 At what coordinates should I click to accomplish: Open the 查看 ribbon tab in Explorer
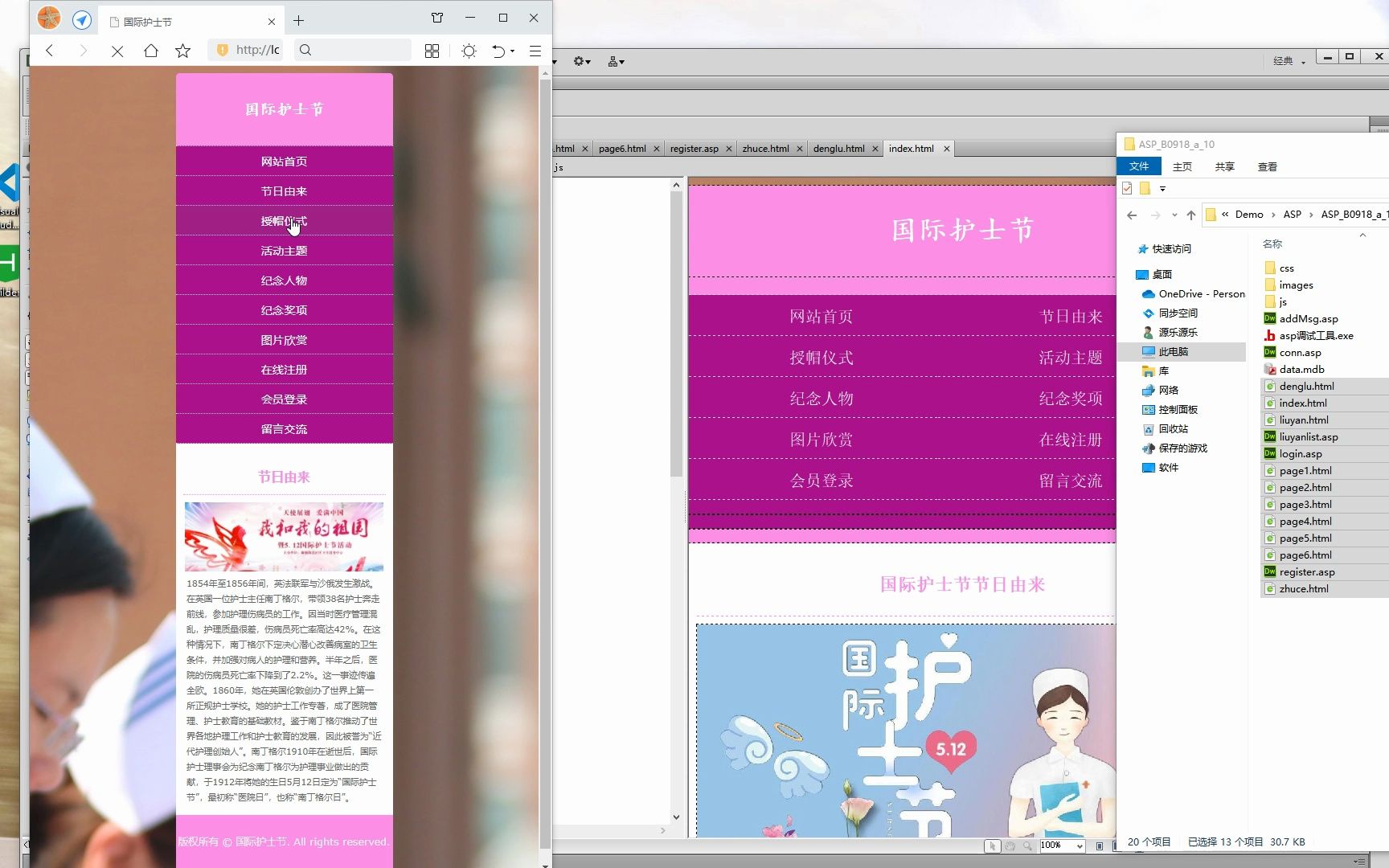click(1267, 166)
